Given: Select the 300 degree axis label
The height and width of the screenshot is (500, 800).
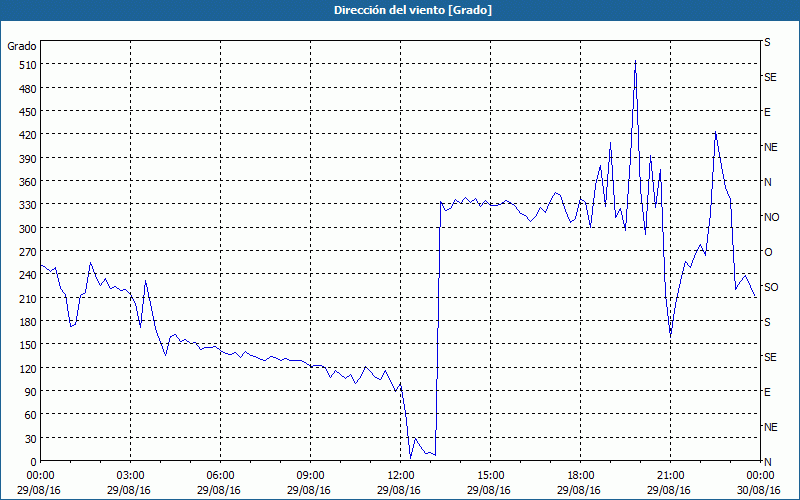Looking at the screenshot, I should (x=27, y=229).
